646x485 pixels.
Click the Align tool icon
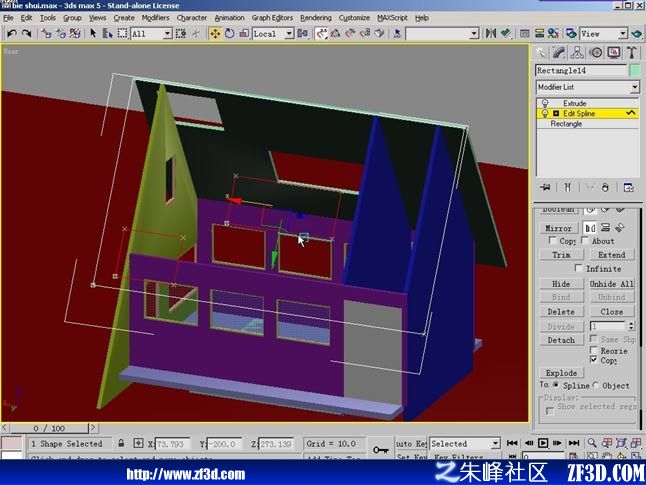click(x=506, y=33)
